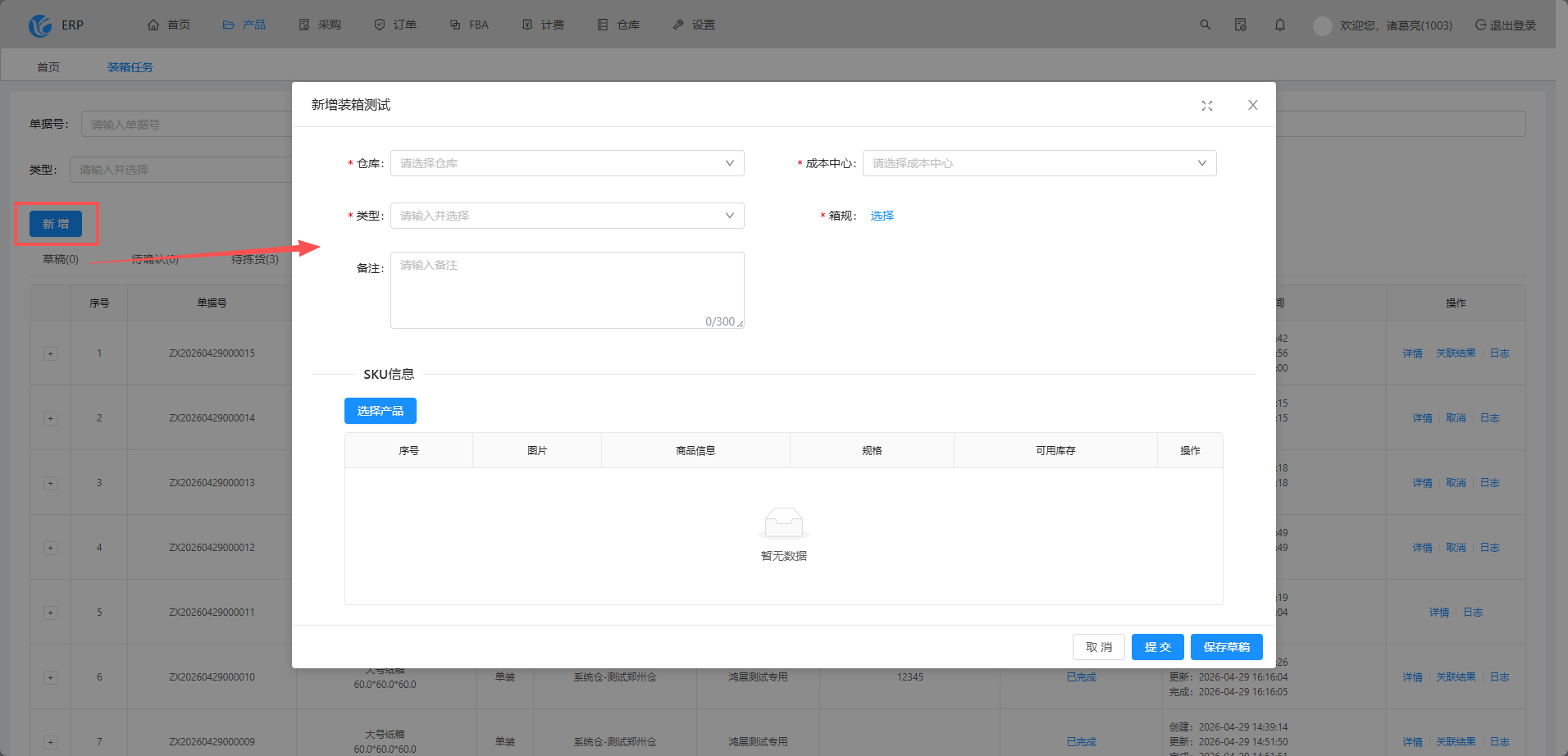The height and width of the screenshot is (756, 1568).
Task: Open the 成本中心 dropdown
Action: 1040,163
